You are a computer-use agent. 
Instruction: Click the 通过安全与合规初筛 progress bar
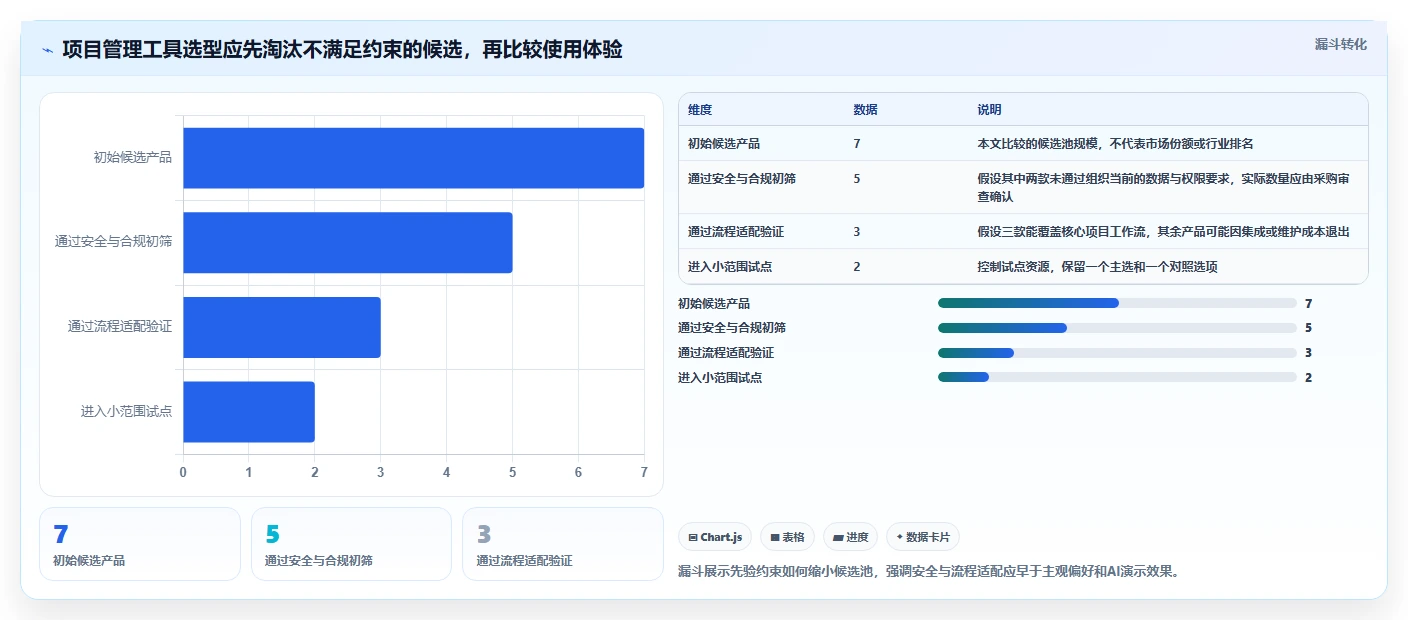point(1117,327)
